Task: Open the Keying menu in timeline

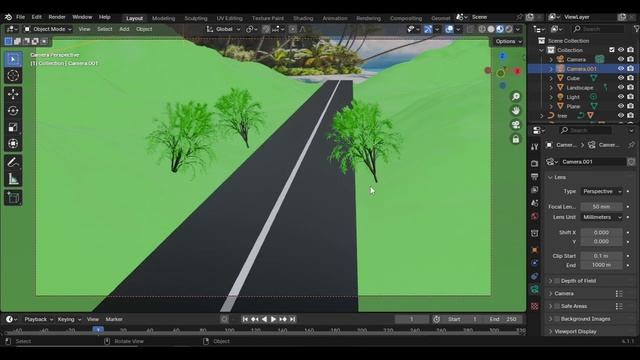Action: (69, 319)
